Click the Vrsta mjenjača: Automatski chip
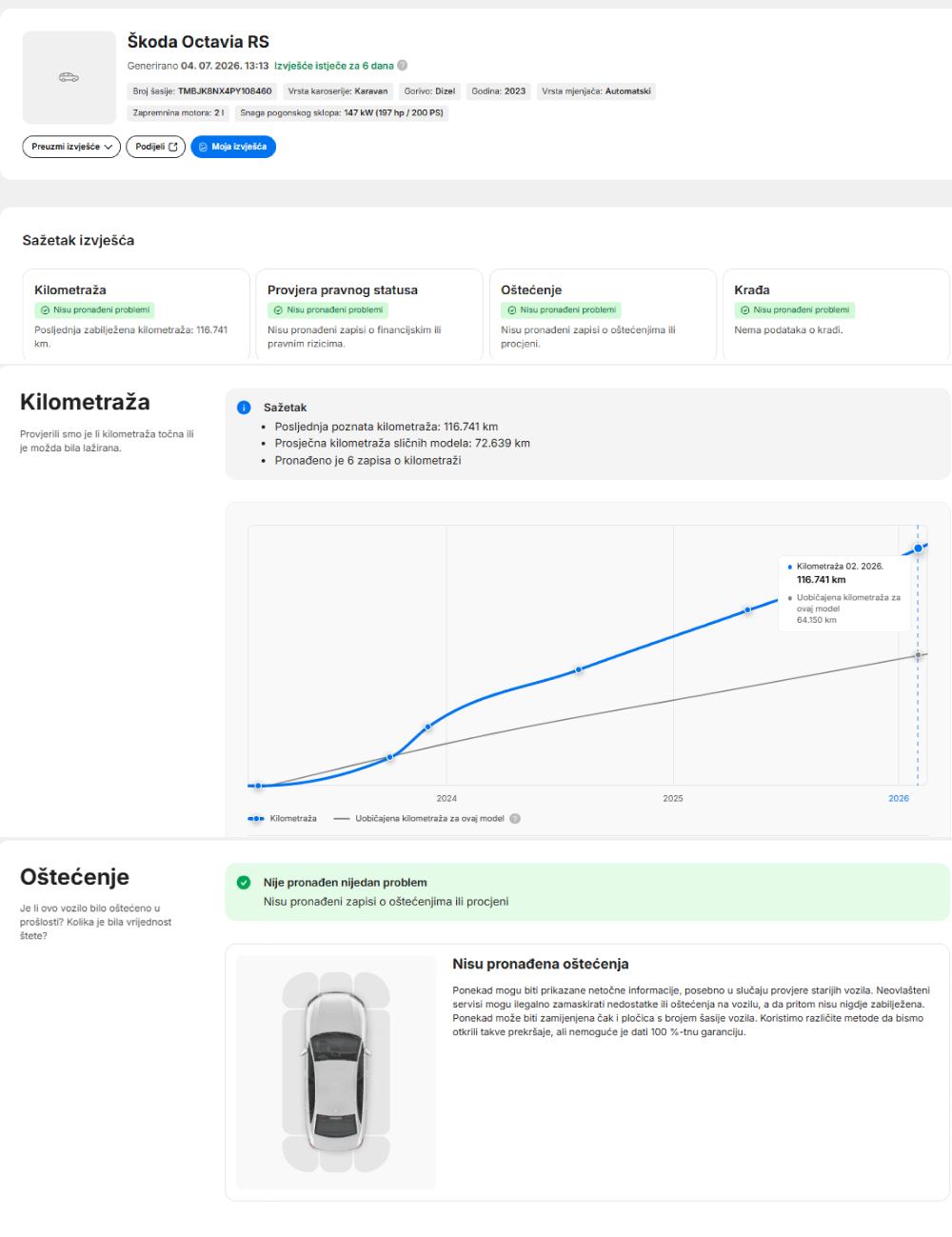Viewport: 952px width, 1237px height. point(597,91)
